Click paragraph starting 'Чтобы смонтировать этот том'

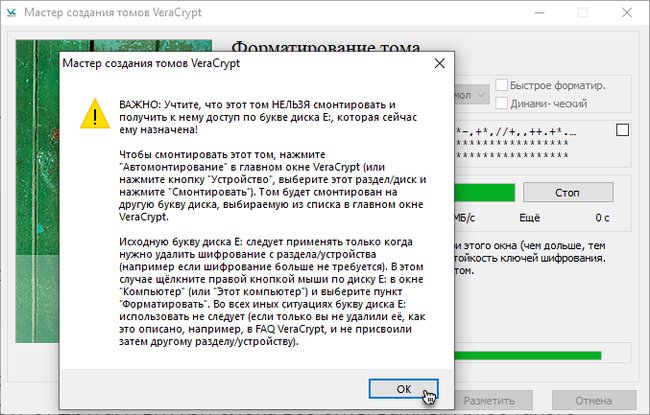[x=272, y=186]
